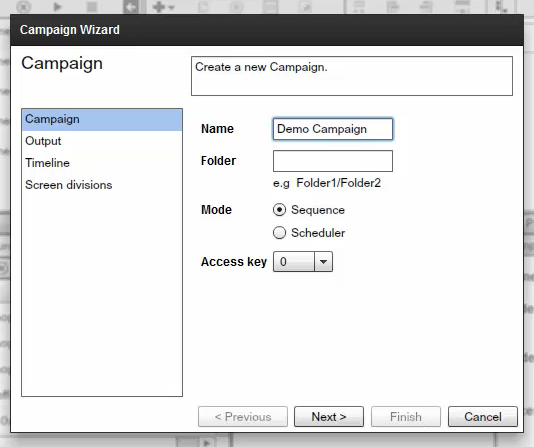This screenshot has height=447, width=534.
Task: Open the small arrow beside the plus icon
Action: point(171,7)
